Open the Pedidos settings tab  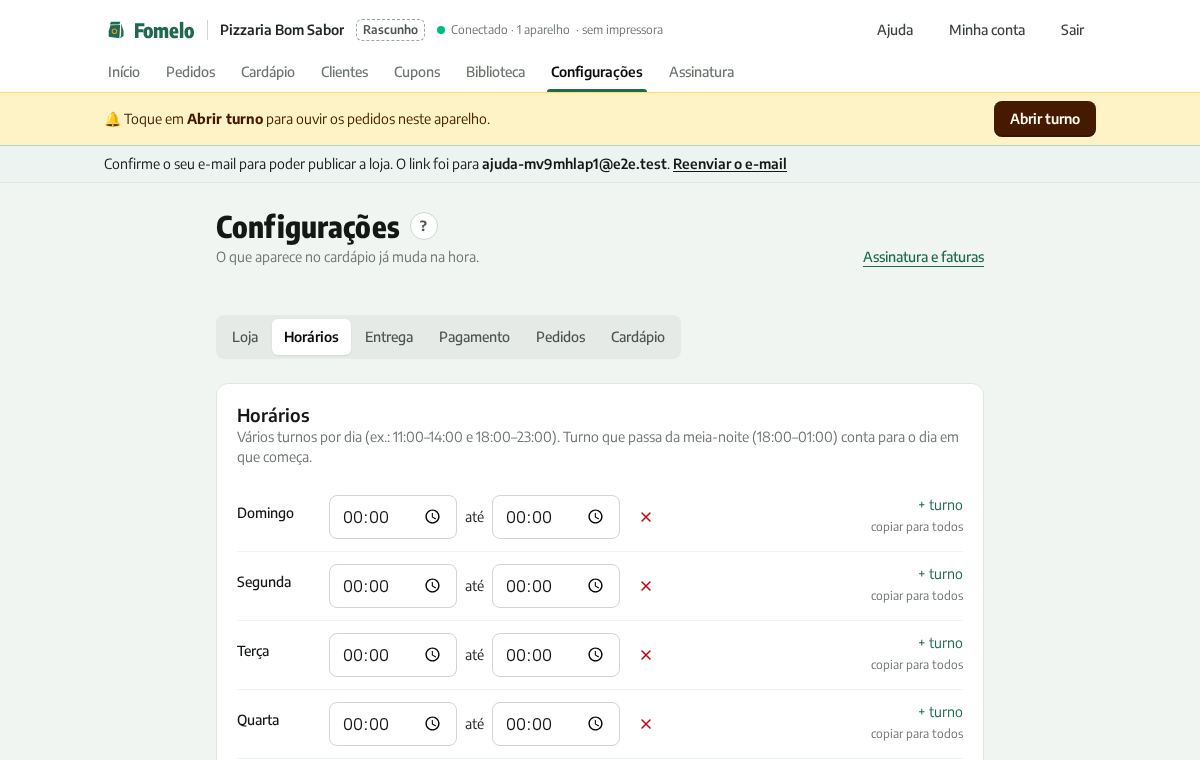560,337
